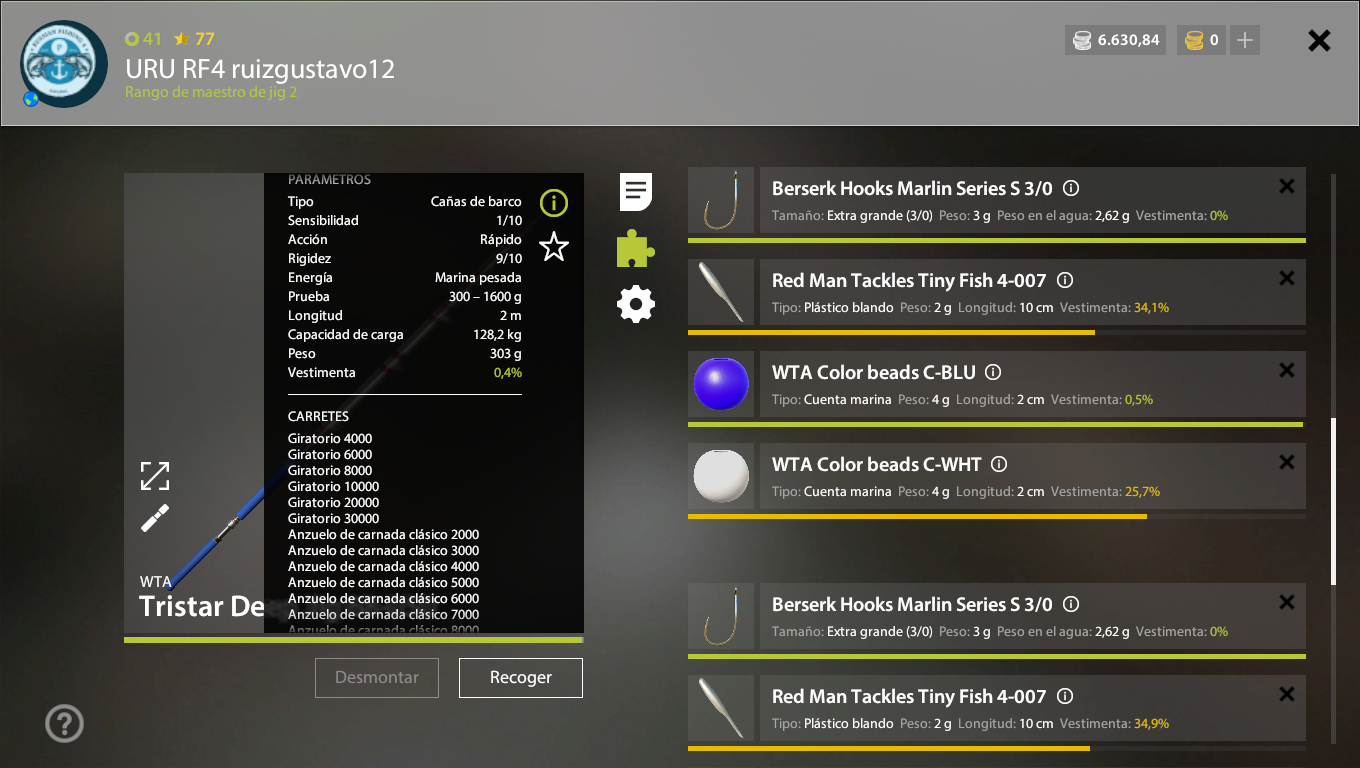Open the puzzle piece components tab
Screen dimensions: 1360x768
click(x=636, y=248)
